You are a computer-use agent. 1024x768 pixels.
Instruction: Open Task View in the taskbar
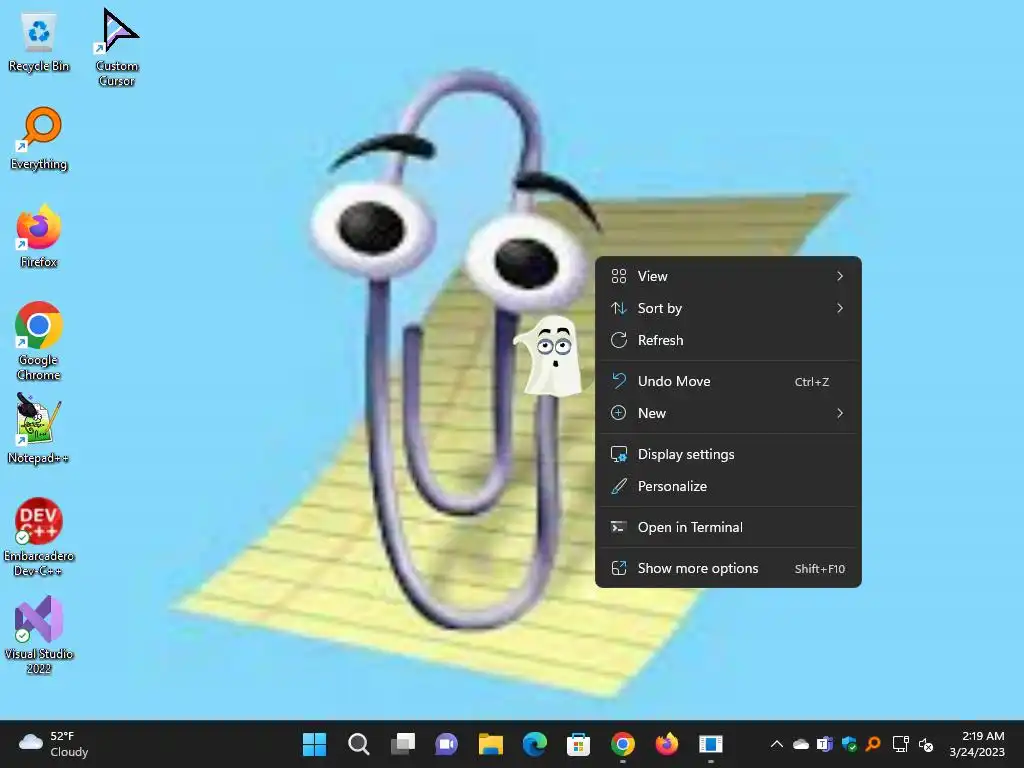tap(402, 744)
